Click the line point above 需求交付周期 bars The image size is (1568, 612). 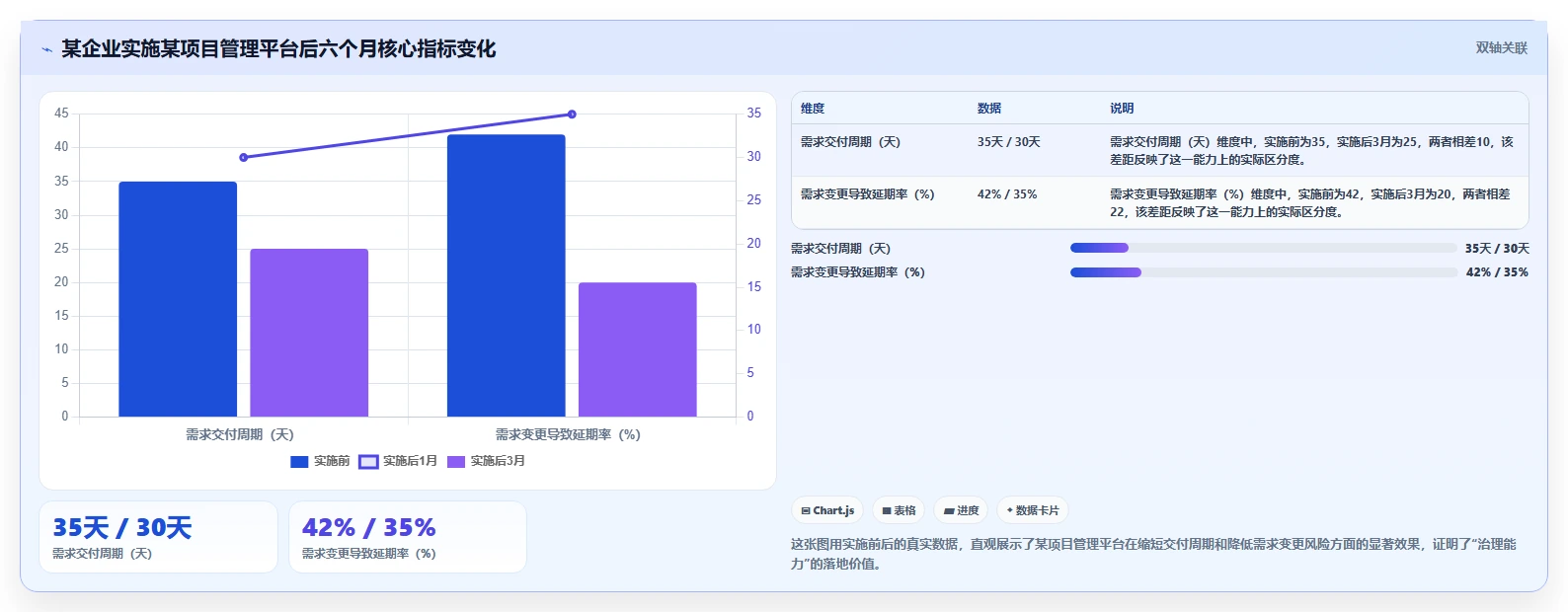(244, 157)
